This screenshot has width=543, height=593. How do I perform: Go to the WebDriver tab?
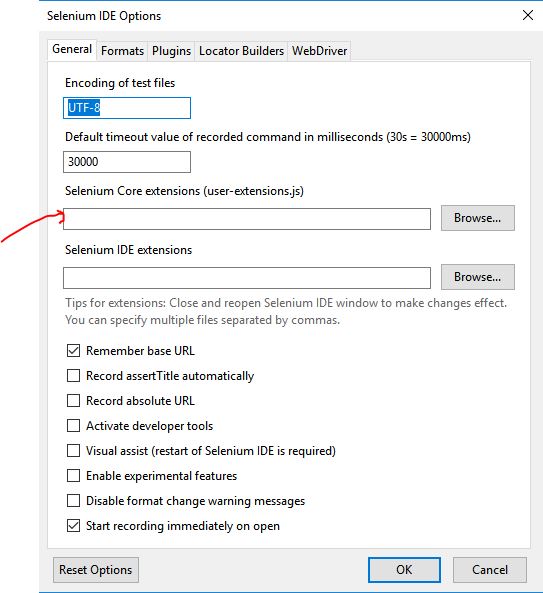pyautogui.click(x=320, y=51)
